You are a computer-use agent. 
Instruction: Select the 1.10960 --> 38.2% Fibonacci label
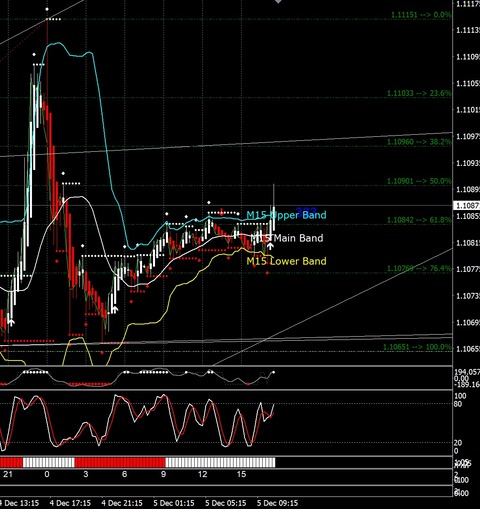[x=419, y=142]
